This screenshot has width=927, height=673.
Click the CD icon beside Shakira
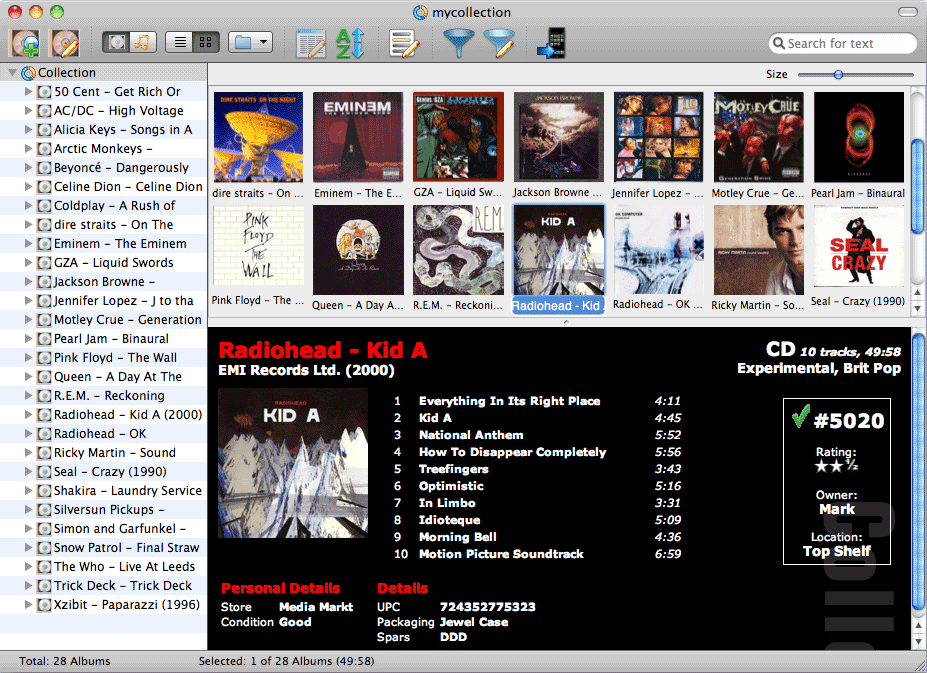tap(44, 491)
